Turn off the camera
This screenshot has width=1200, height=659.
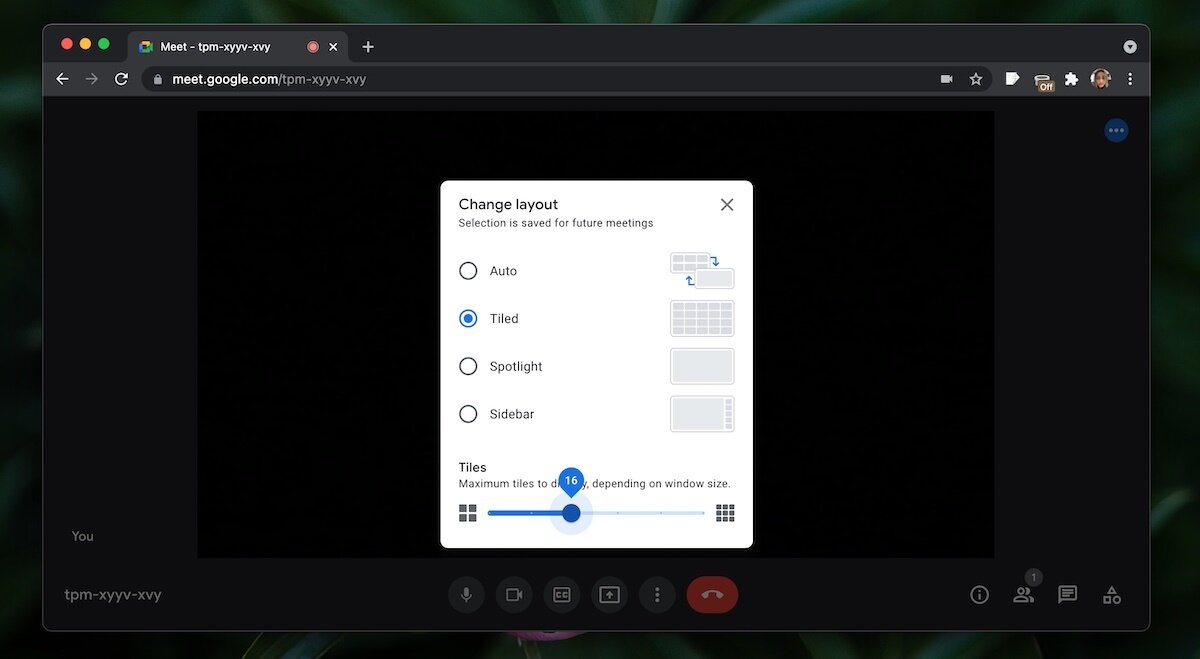tap(514, 594)
